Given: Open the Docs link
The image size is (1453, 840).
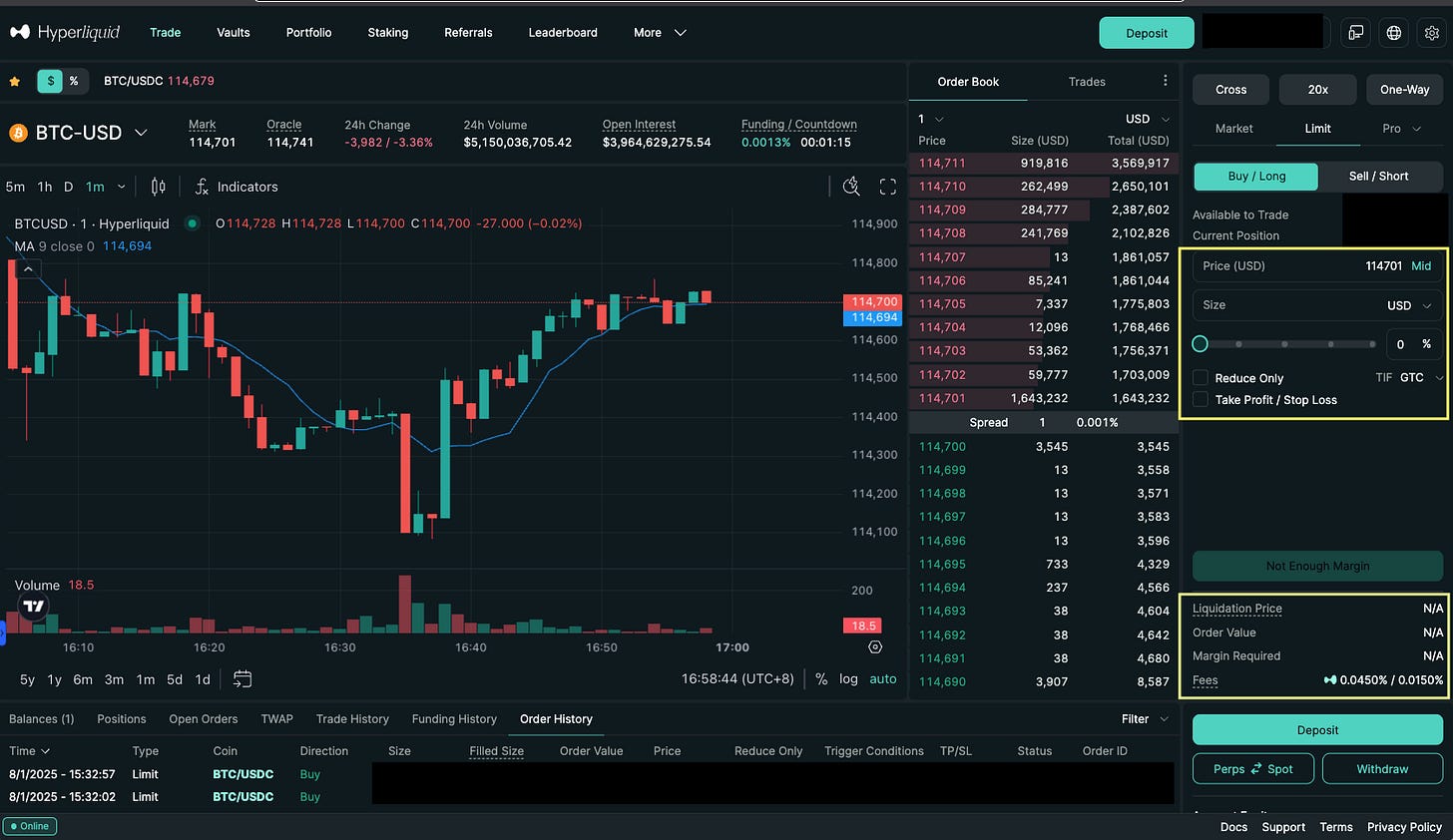Looking at the screenshot, I should tap(1233, 827).
